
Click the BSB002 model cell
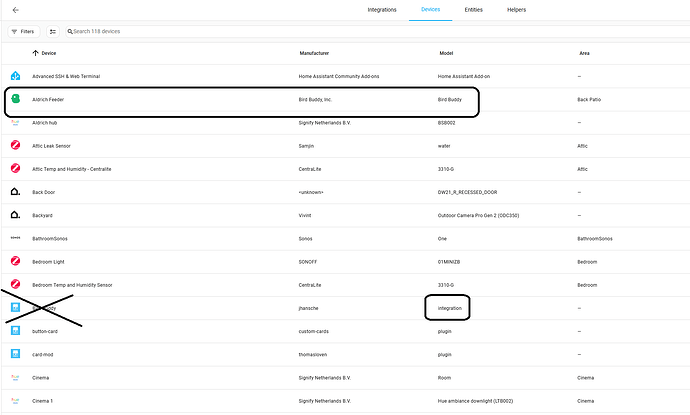click(x=447, y=123)
